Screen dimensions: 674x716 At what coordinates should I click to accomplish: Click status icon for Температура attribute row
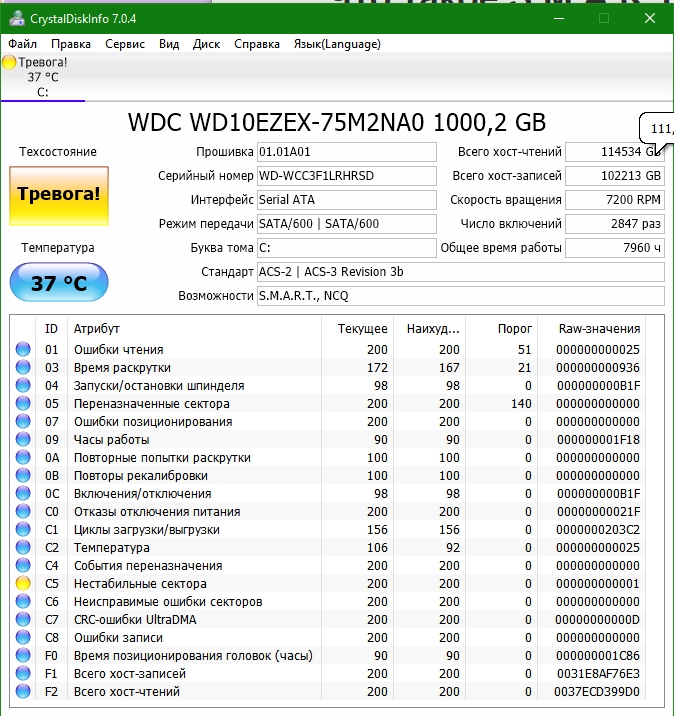click(23, 547)
